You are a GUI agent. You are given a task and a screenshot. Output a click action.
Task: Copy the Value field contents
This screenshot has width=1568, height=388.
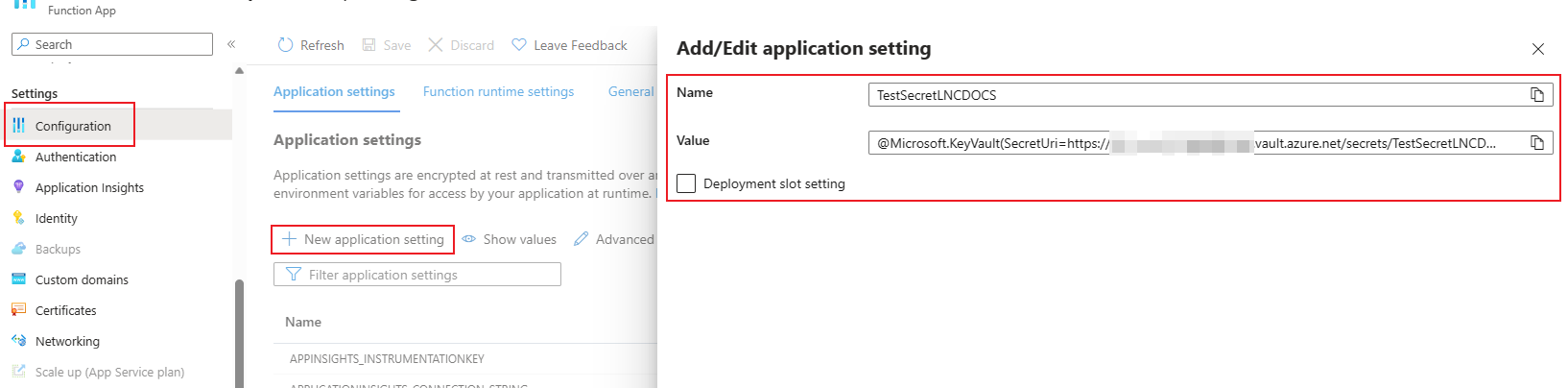click(1537, 142)
